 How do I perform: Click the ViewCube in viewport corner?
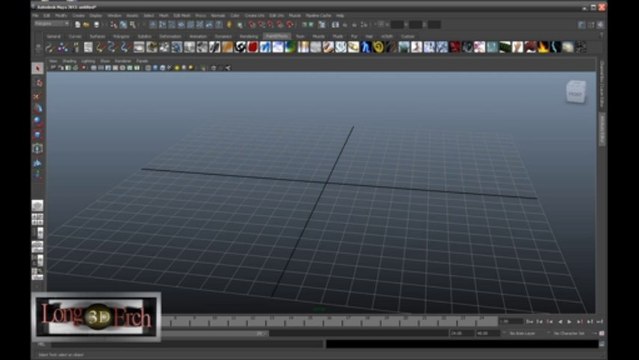tap(576, 92)
